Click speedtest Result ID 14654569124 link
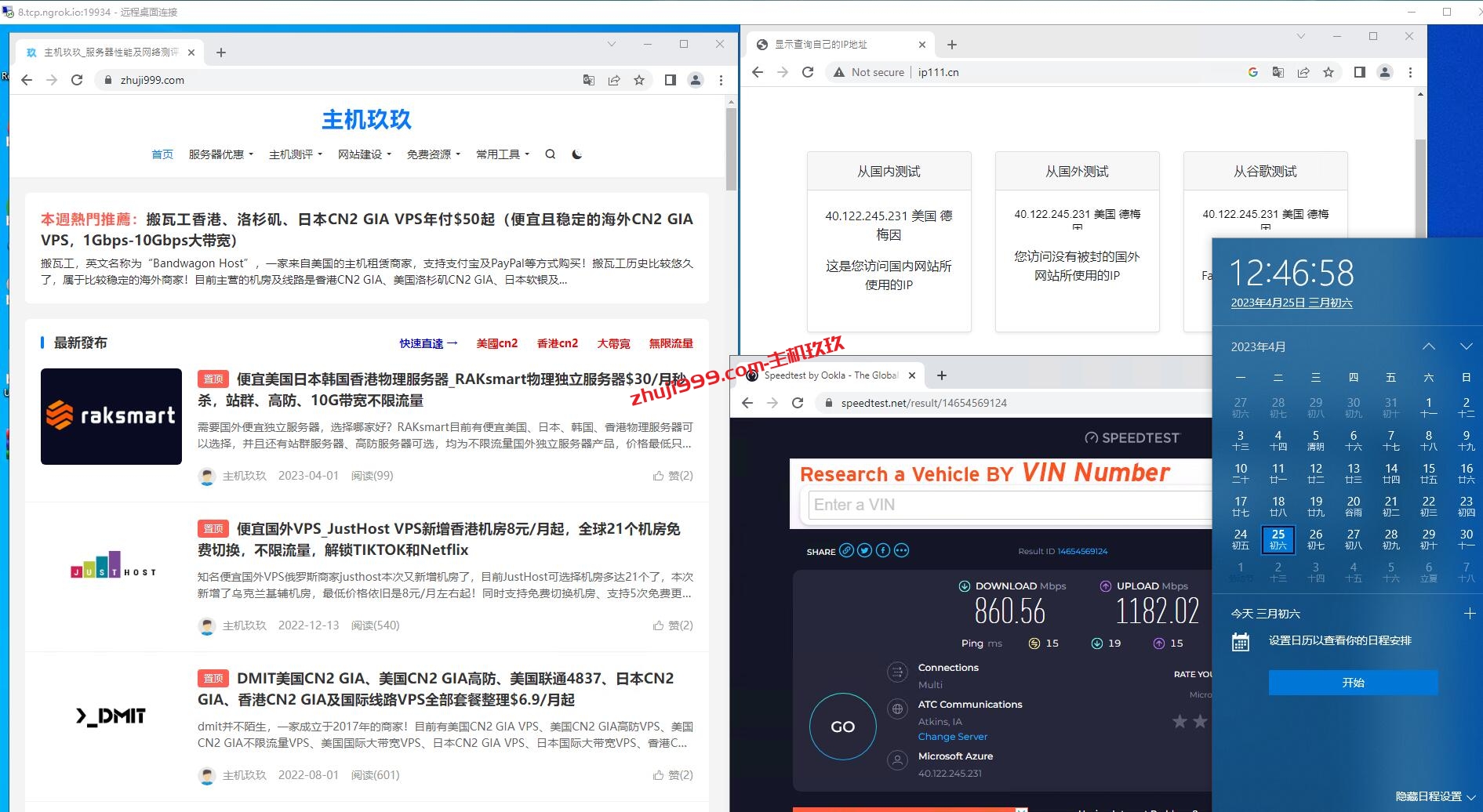Image resolution: width=1483 pixels, height=812 pixels. pyautogui.click(x=1082, y=551)
